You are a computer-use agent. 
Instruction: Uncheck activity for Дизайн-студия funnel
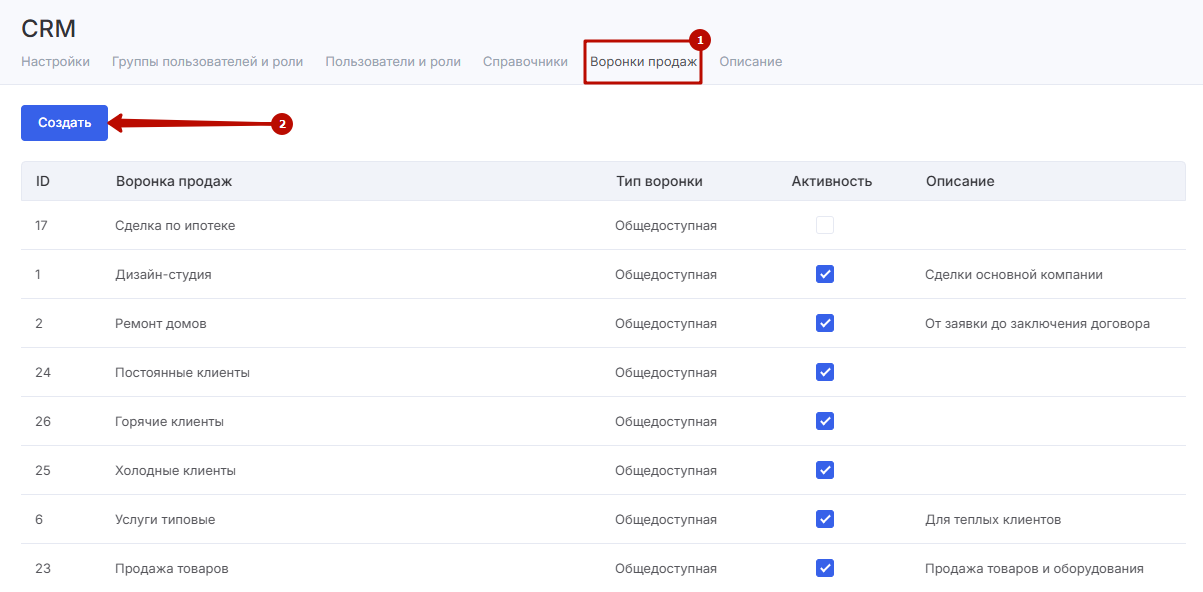(x=825, y=275)
